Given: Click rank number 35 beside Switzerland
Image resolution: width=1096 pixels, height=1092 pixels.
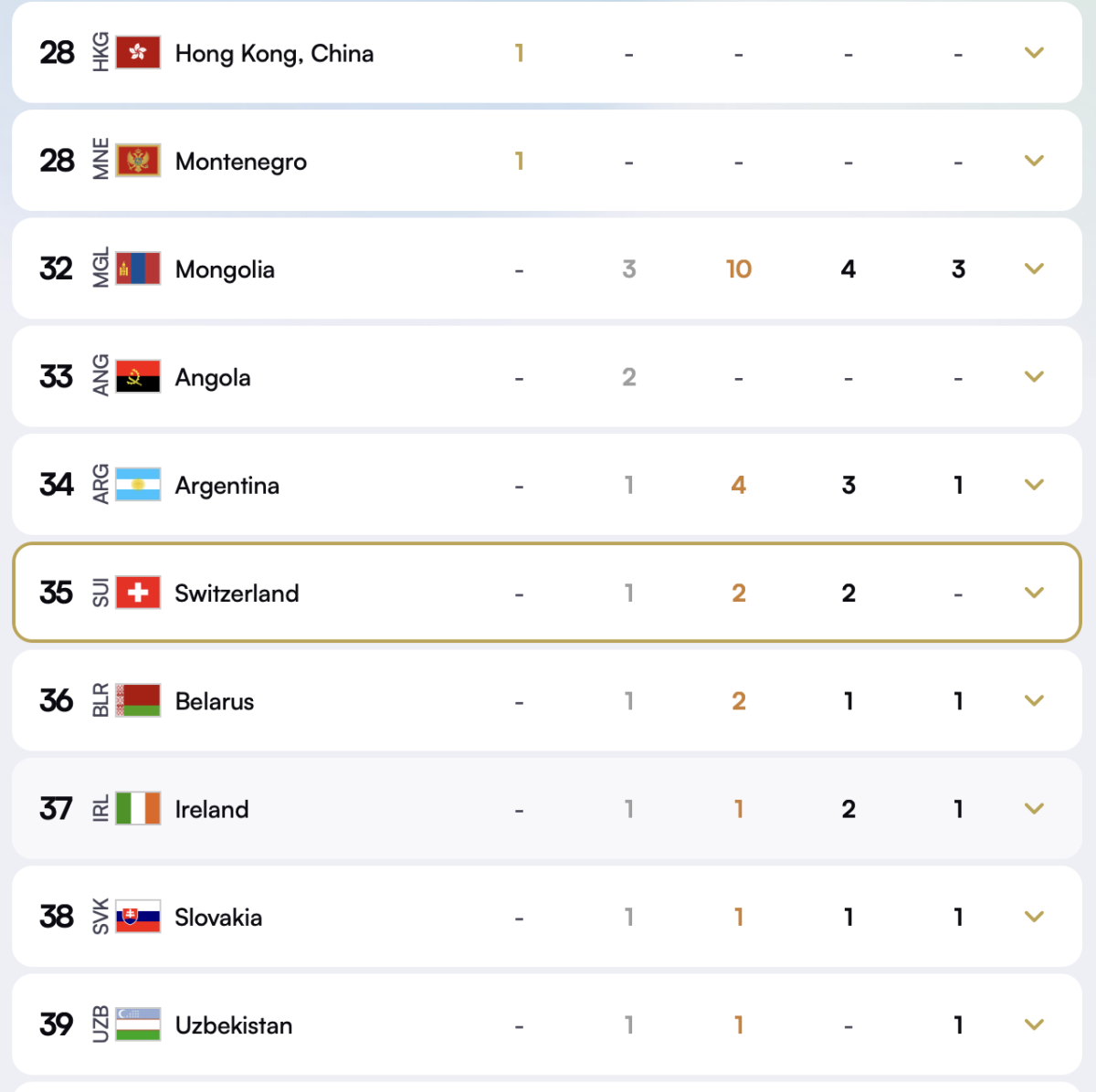Looking at the screenshot, I should point(55,593).
